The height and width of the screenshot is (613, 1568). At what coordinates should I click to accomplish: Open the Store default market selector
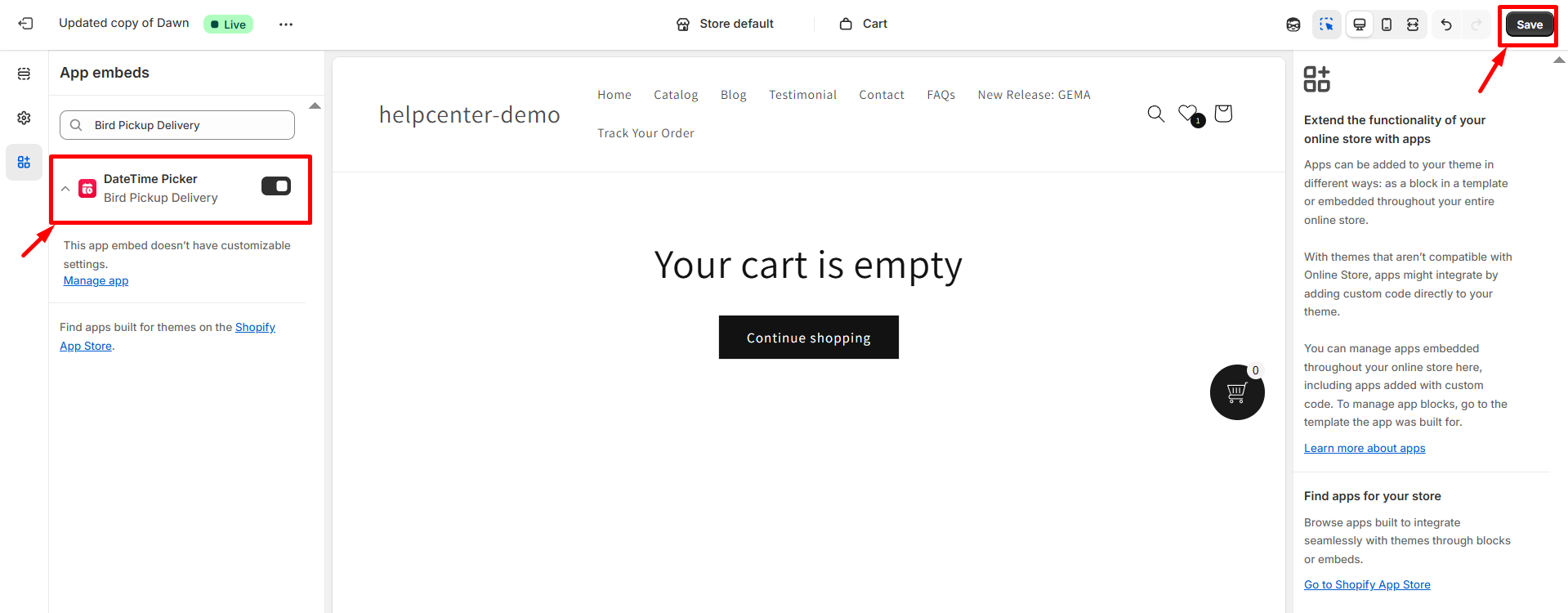point(725,24)
